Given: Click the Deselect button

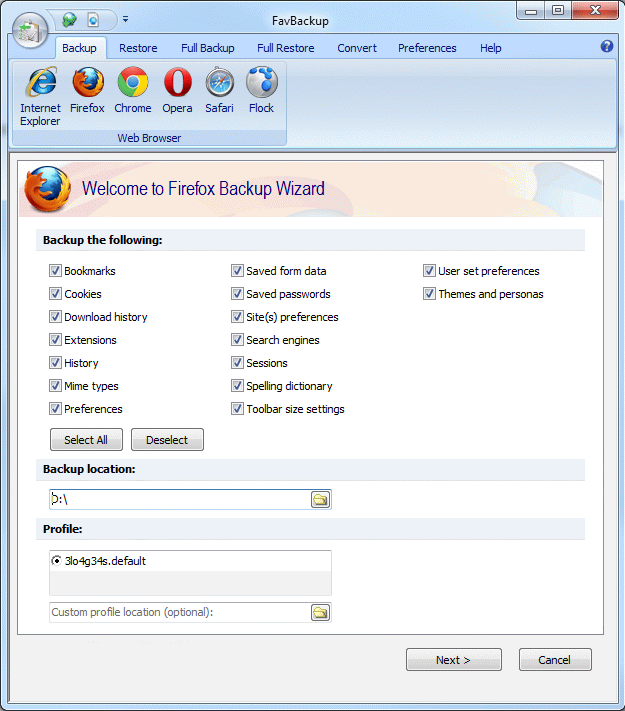Looking at the screenshot, I should 167,440.
